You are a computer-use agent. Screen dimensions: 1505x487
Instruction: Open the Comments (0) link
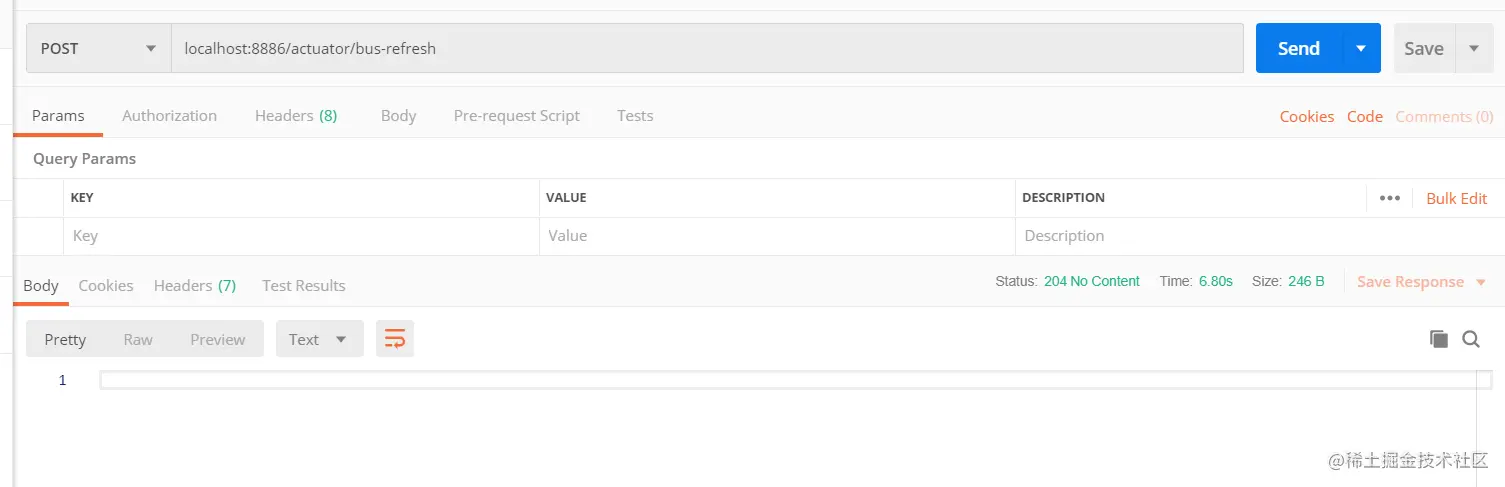(x=1444, y=117)
